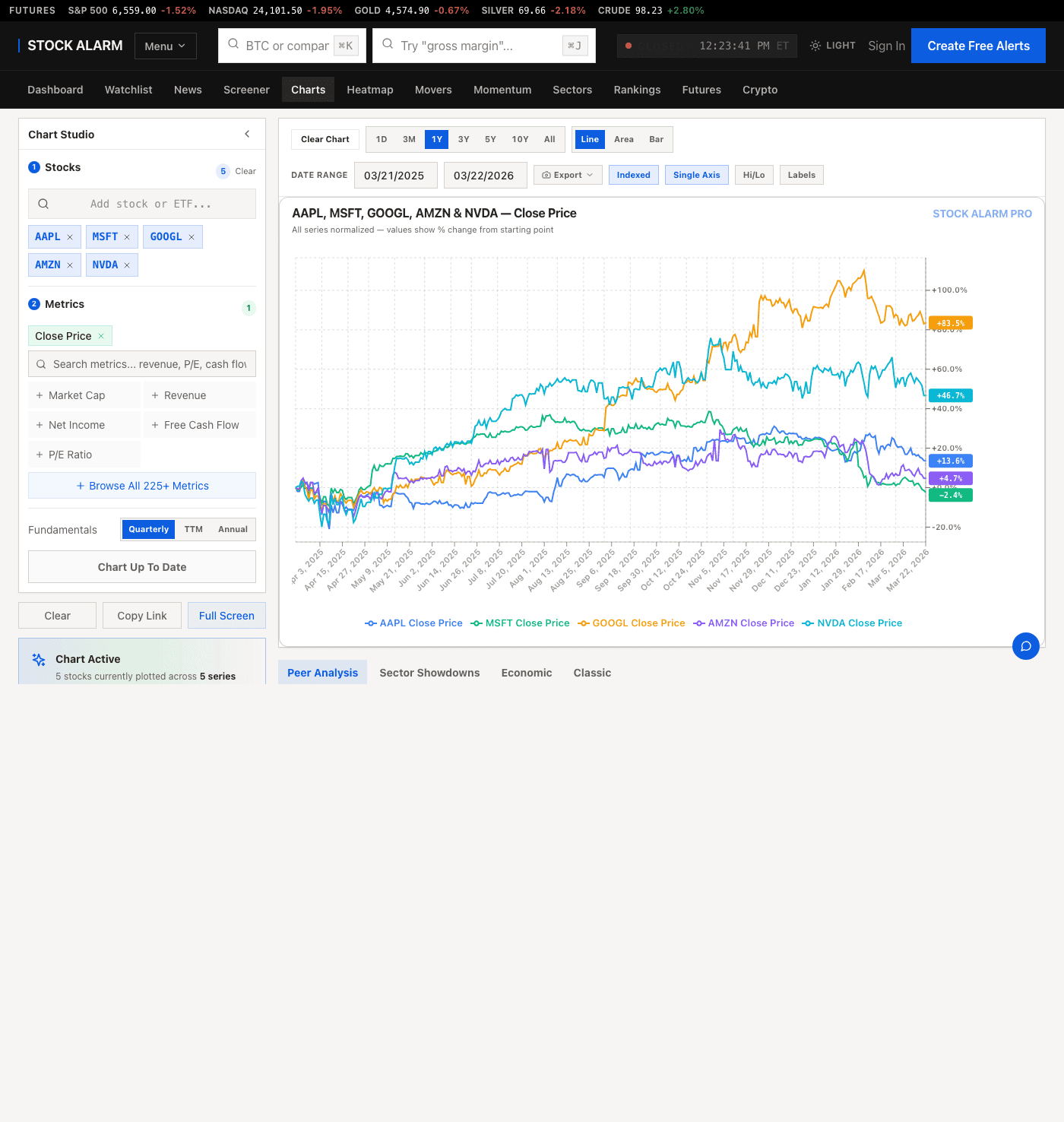Screen dimensions: 1064x1122
Task: Click Chart Up To Date button
Action: pos(142,567)
